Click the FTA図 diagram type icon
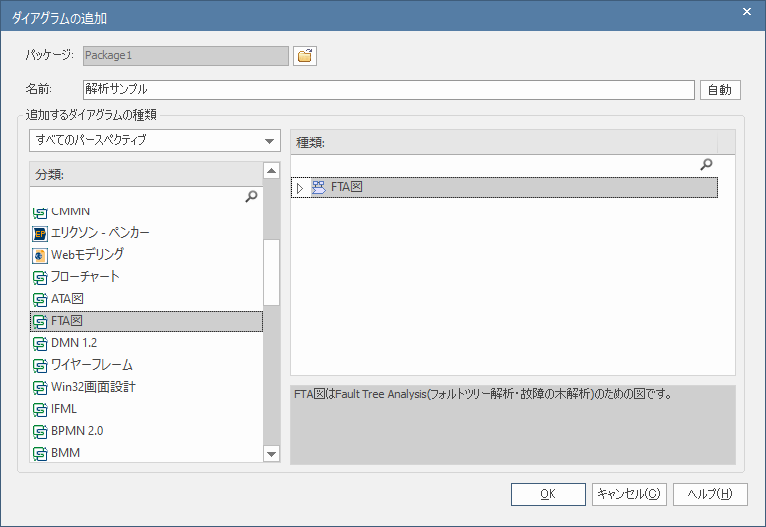Screen dimensions: 766x527 319,188
